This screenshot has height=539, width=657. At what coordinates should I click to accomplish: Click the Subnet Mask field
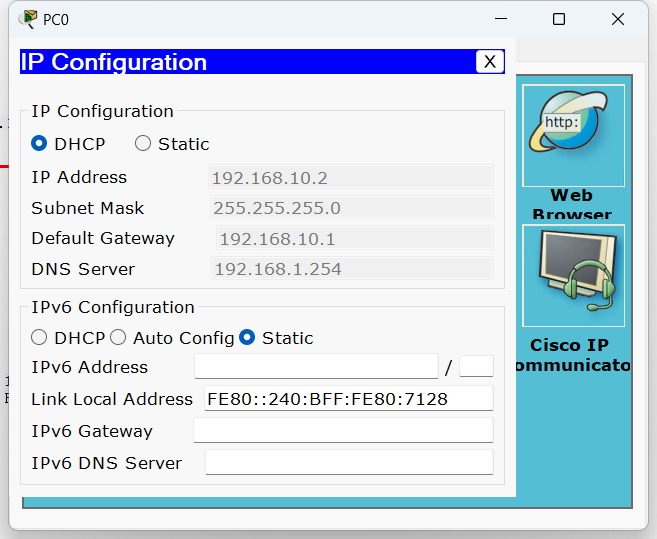(350, 208)
